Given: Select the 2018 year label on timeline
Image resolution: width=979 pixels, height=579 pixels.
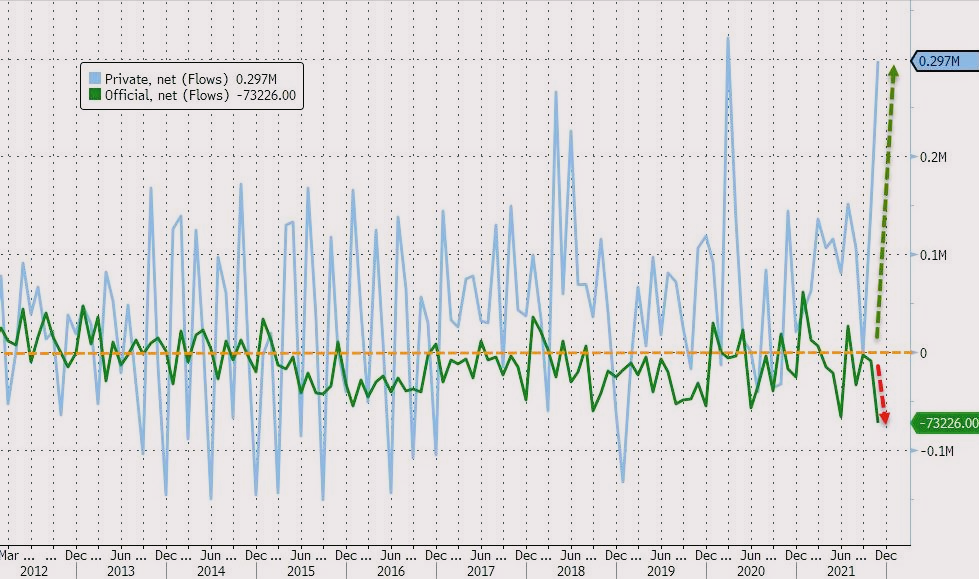Looking at the screenshot, I should click(571, 571).
